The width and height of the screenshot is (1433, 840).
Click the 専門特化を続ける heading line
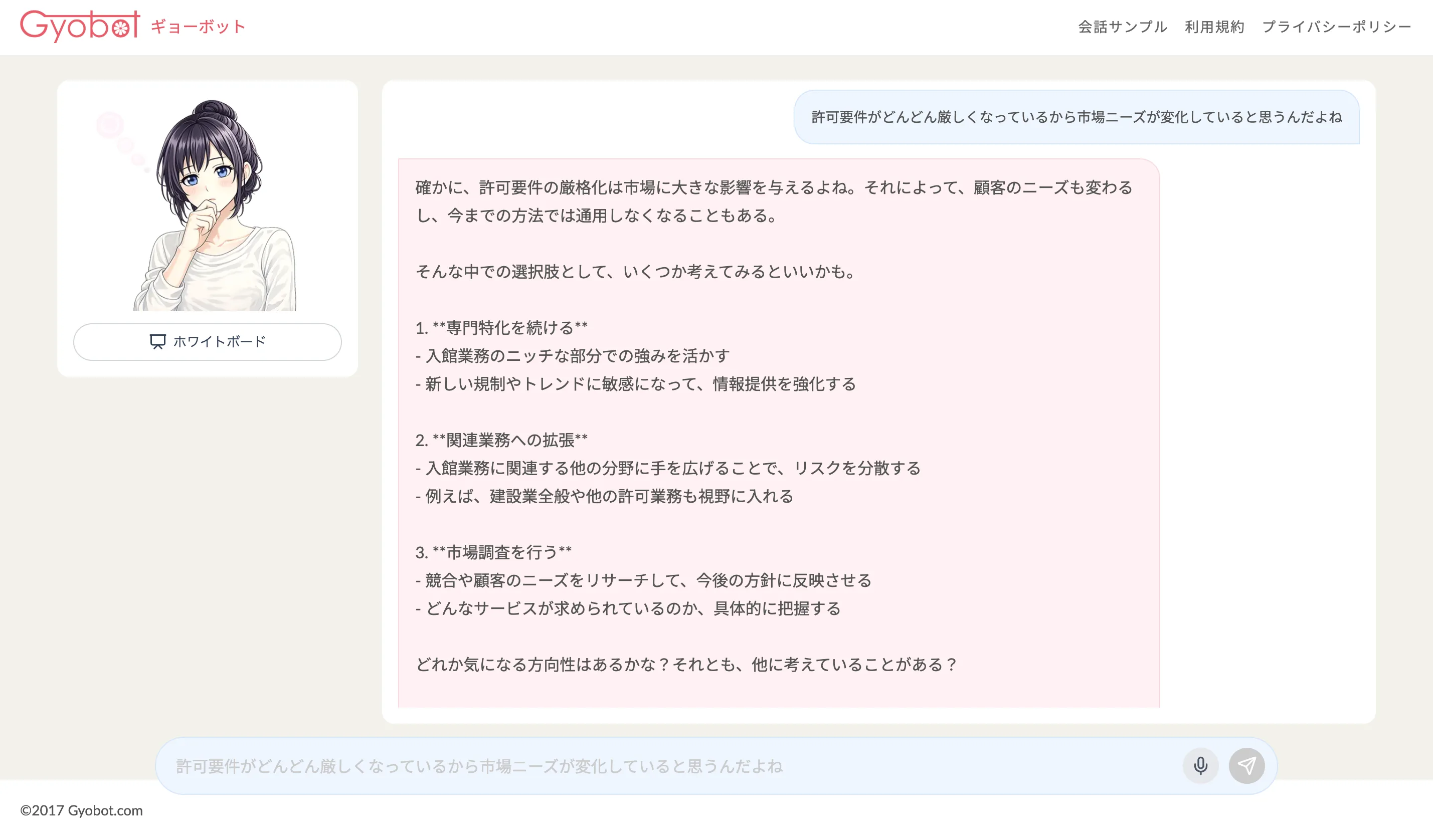click(x=501, y=328)
